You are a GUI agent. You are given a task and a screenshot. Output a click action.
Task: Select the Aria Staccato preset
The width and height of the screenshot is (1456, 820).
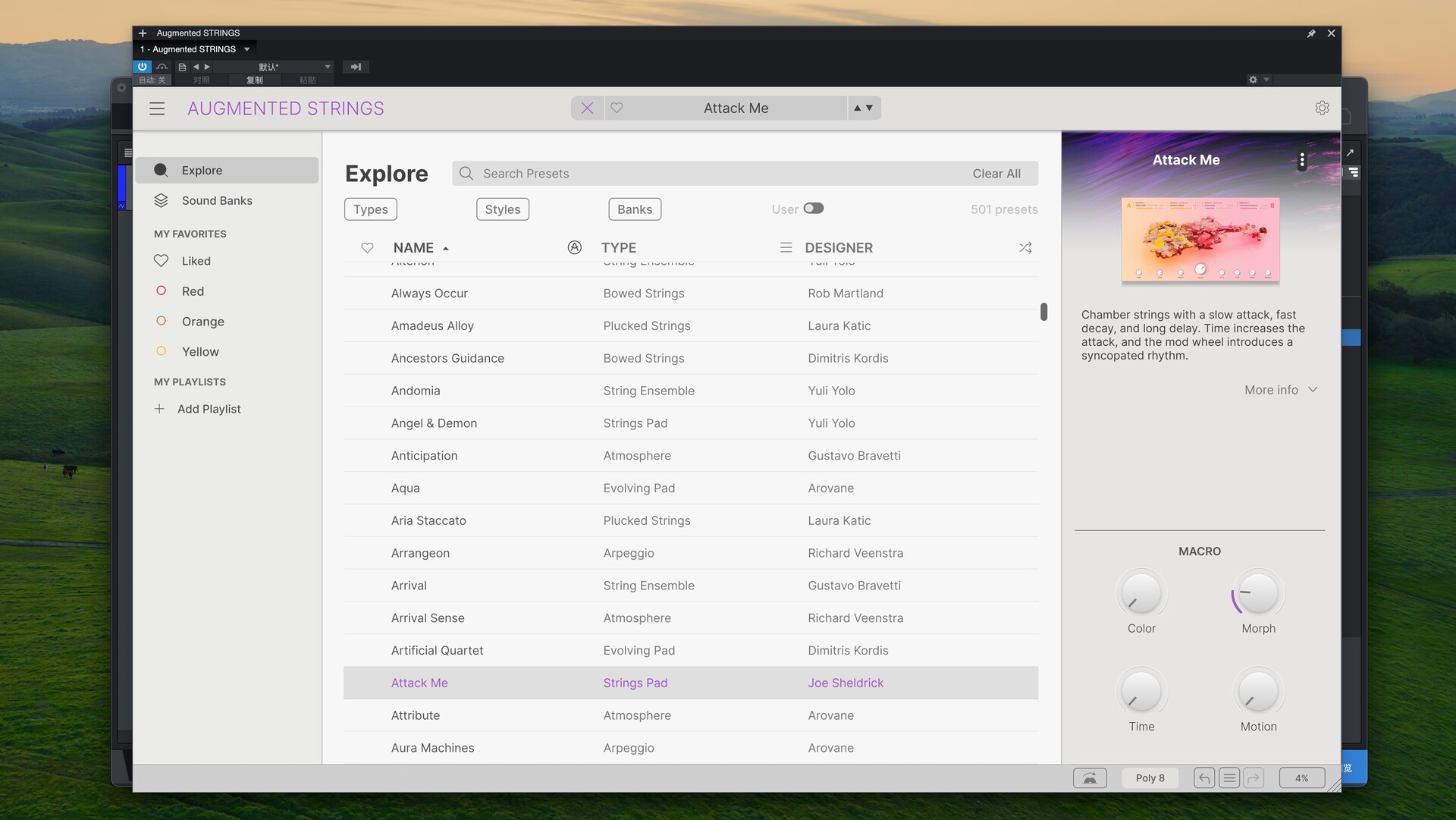(x=691, y=521)
